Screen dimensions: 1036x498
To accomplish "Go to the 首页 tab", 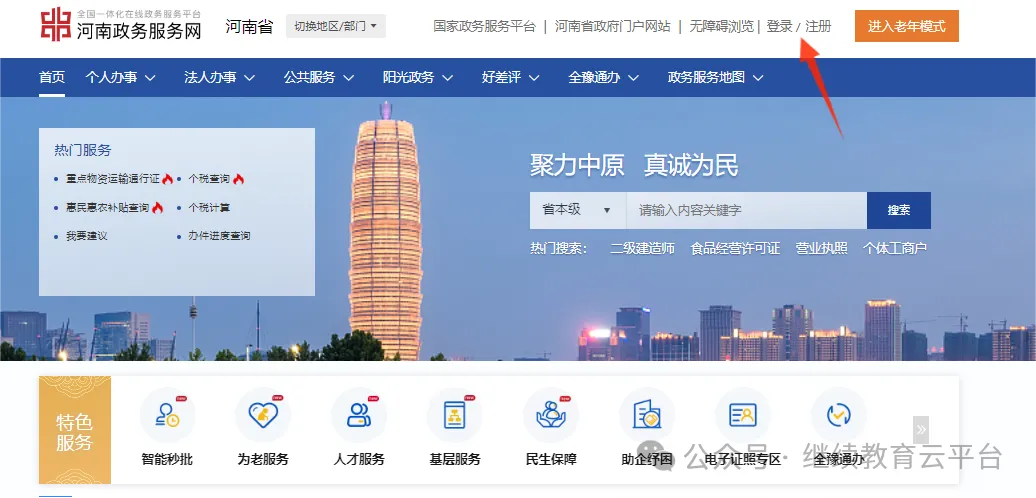I will [52, 77].
